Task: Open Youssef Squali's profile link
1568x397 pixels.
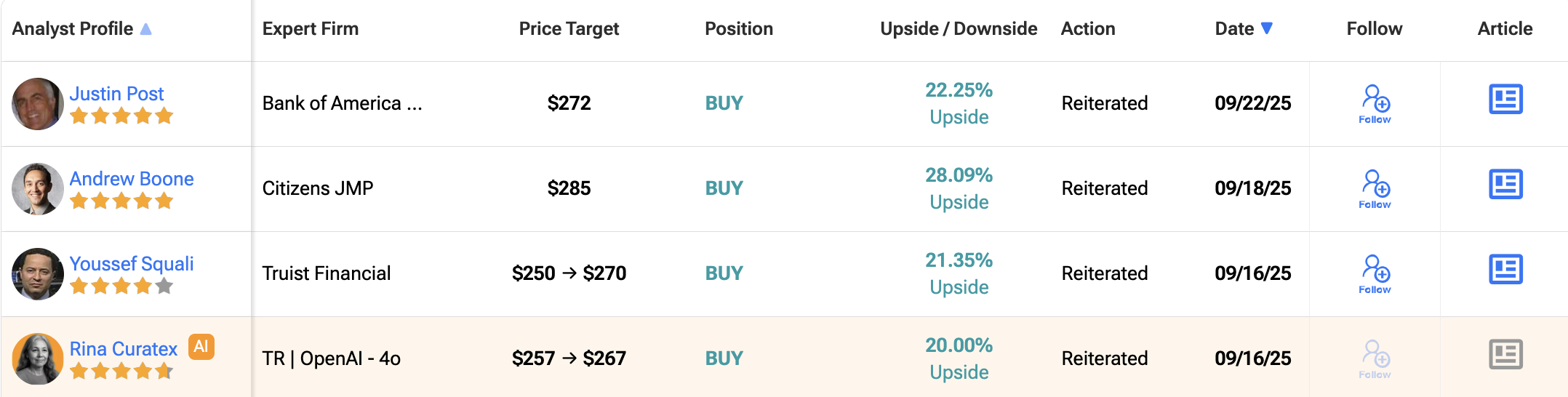Action: (132, 264)
